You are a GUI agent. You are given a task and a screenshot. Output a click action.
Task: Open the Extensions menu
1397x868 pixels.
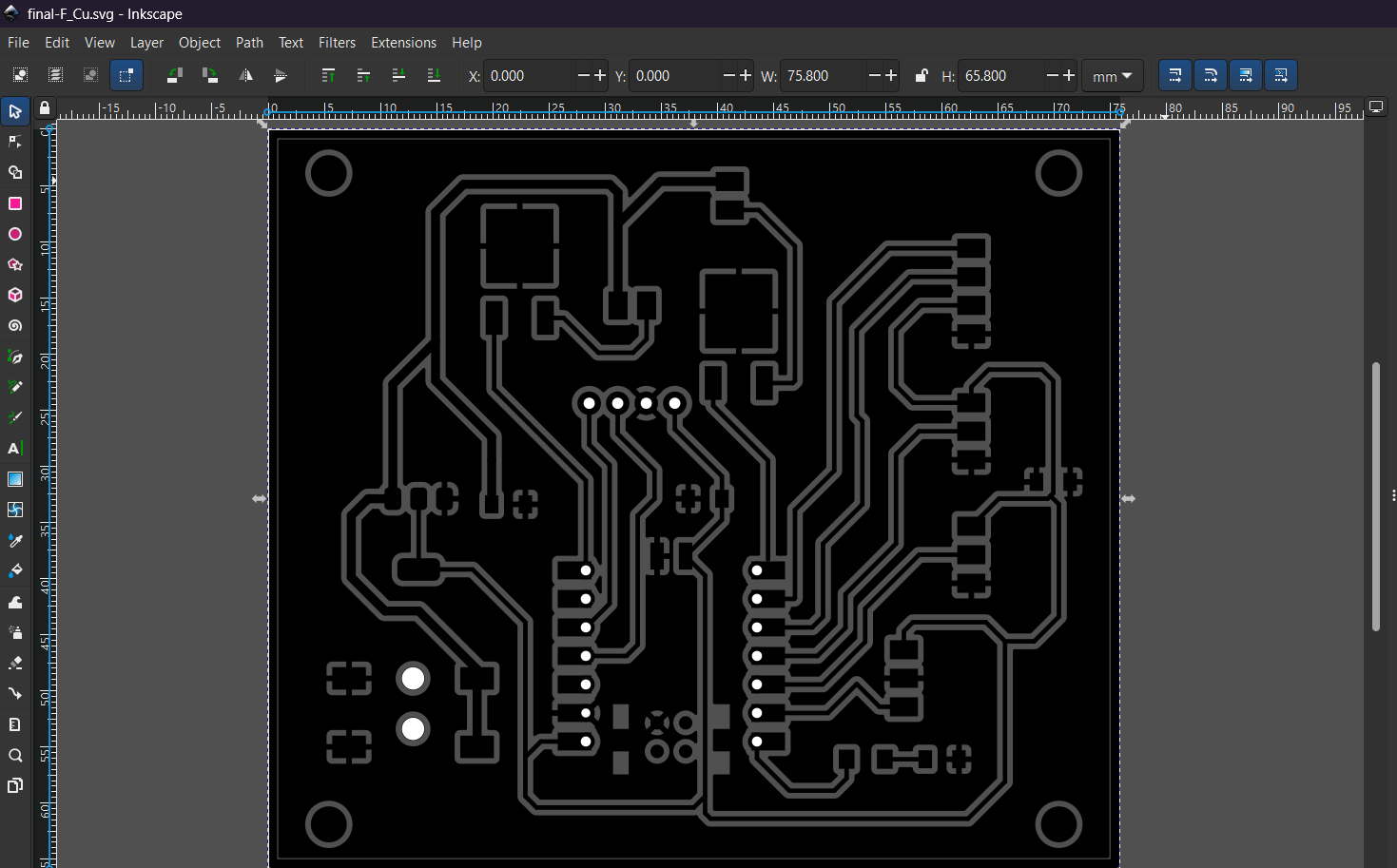pyautogui.click(x=404, y=43)
